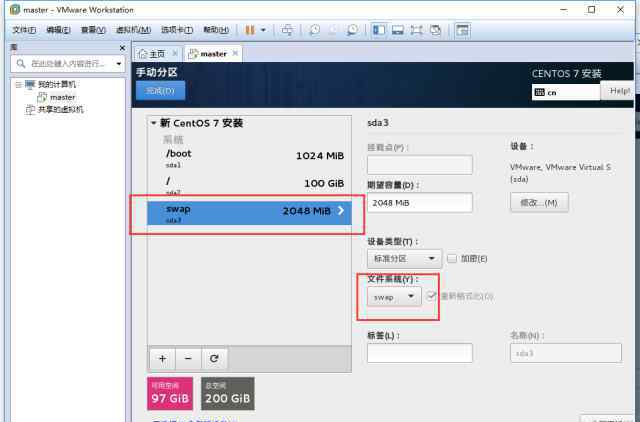Select the / 100 GiB partition
The image size is (640, 422).
point(249,184)
